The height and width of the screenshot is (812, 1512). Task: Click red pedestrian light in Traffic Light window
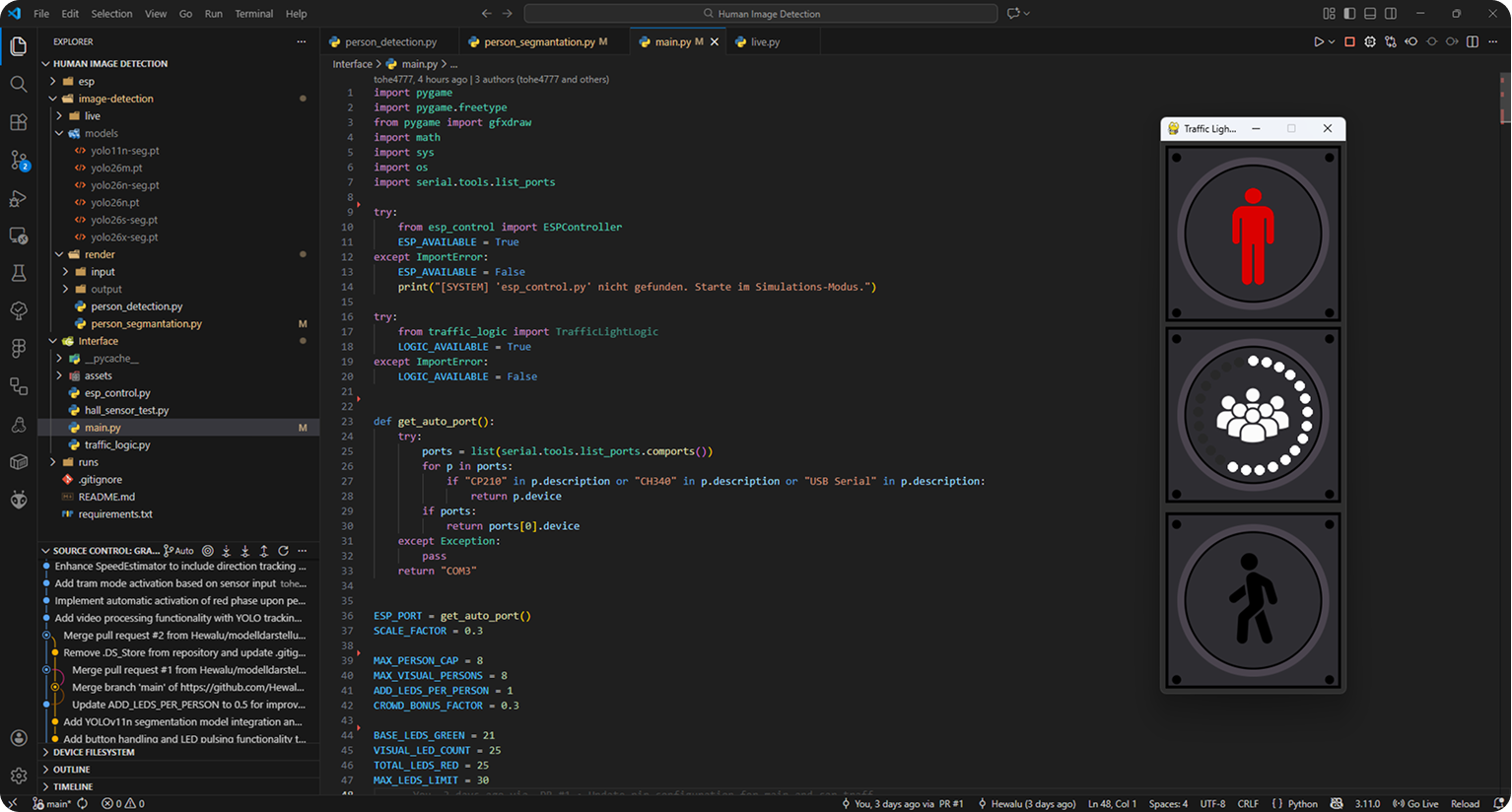pyautogui.click(x=1253, y=235)
